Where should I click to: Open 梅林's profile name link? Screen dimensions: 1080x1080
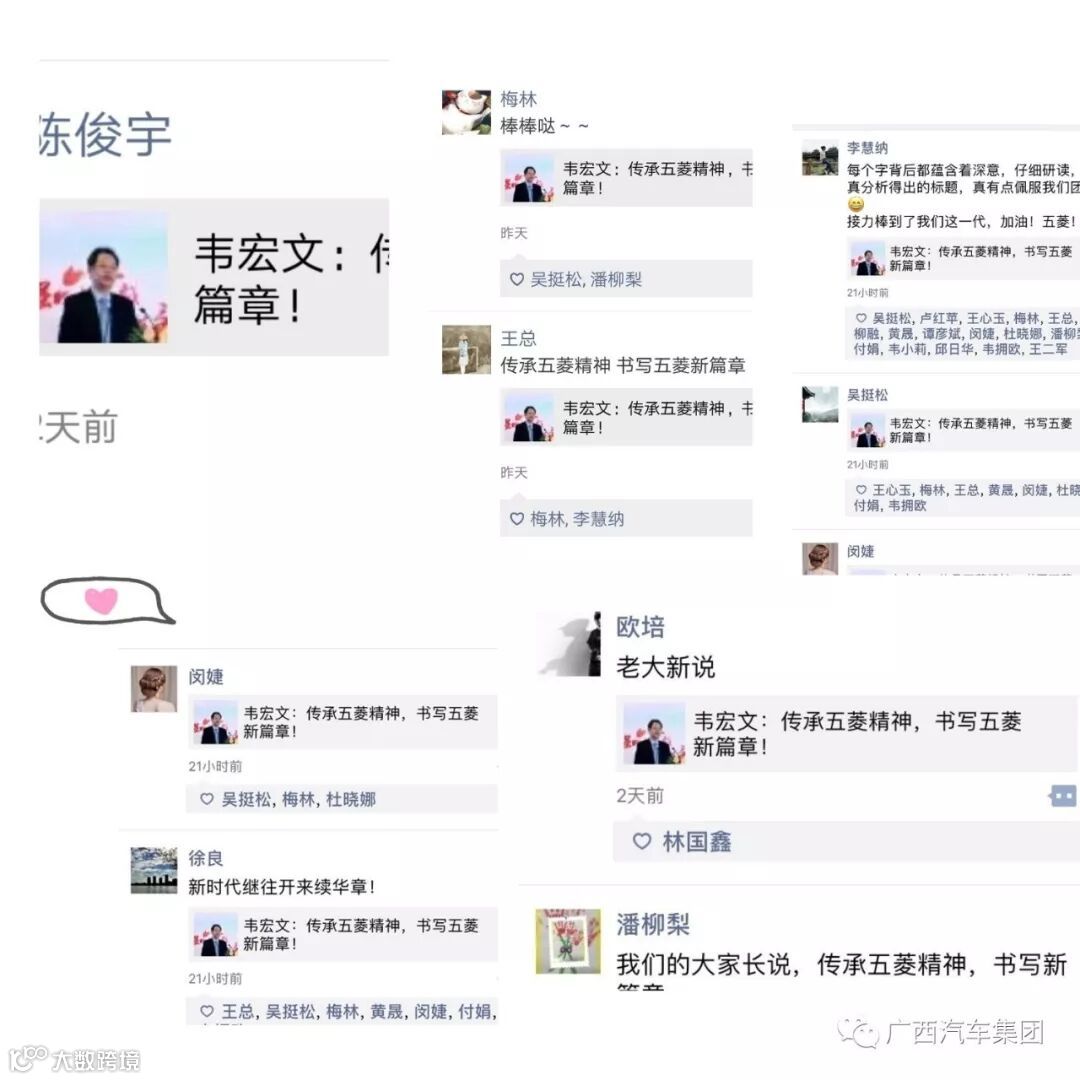(x=519, y=99)
